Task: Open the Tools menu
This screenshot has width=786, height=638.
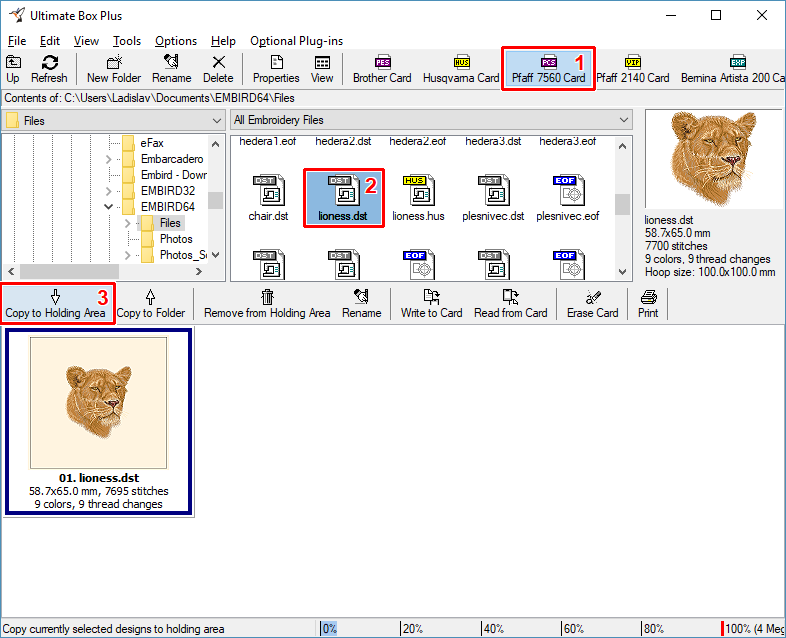Action: [x=127, y=41]
